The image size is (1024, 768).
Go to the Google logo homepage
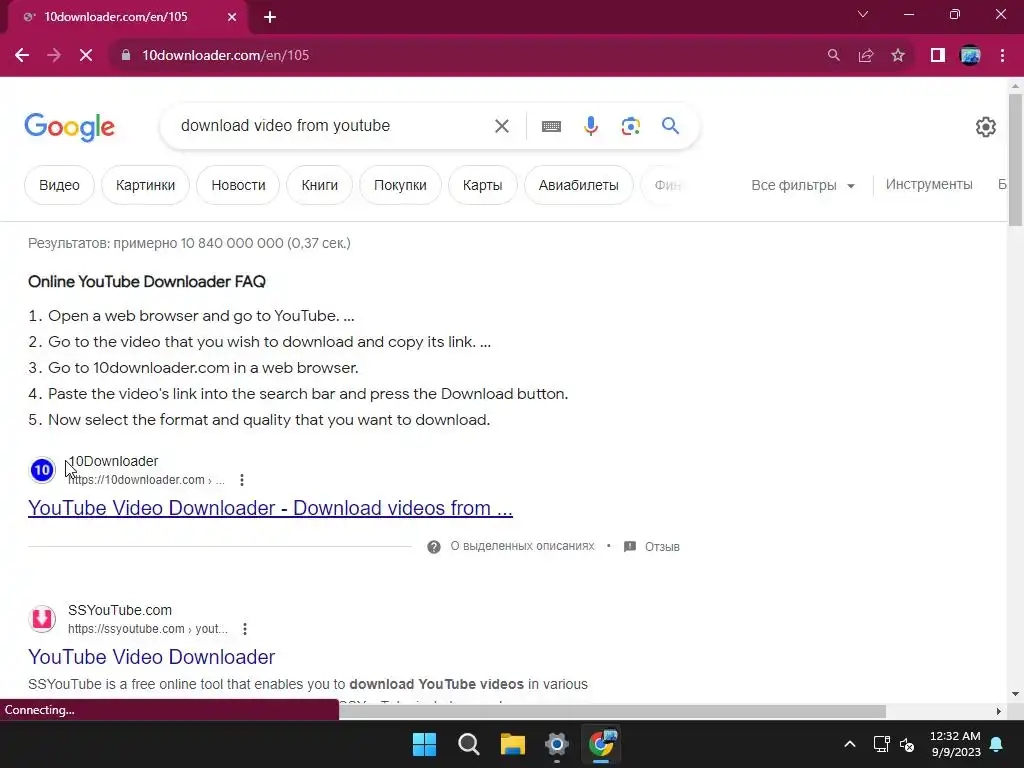pyautogui.click(x=69, y=127)
